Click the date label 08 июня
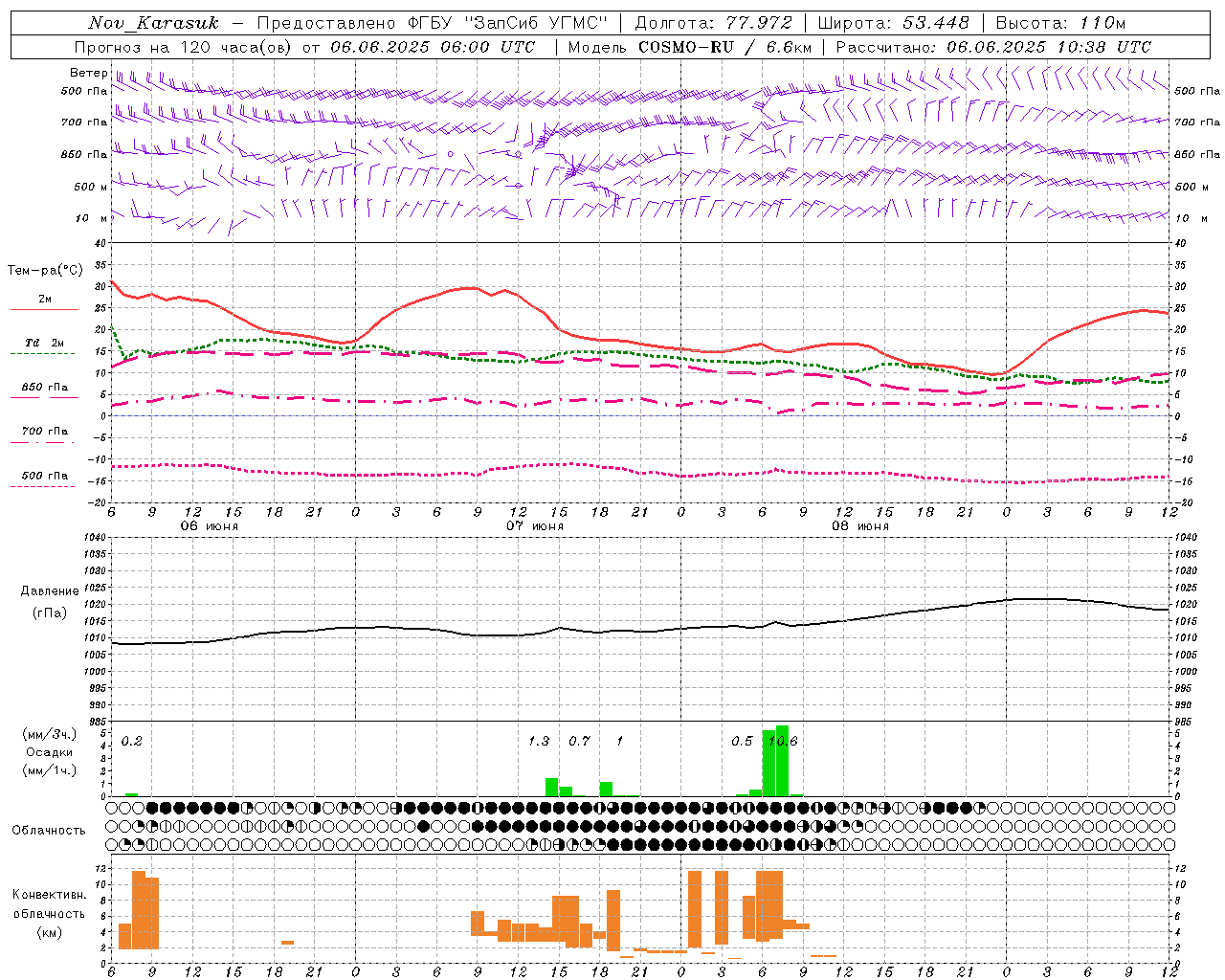 pyautogui.click(x=860, y=526)
